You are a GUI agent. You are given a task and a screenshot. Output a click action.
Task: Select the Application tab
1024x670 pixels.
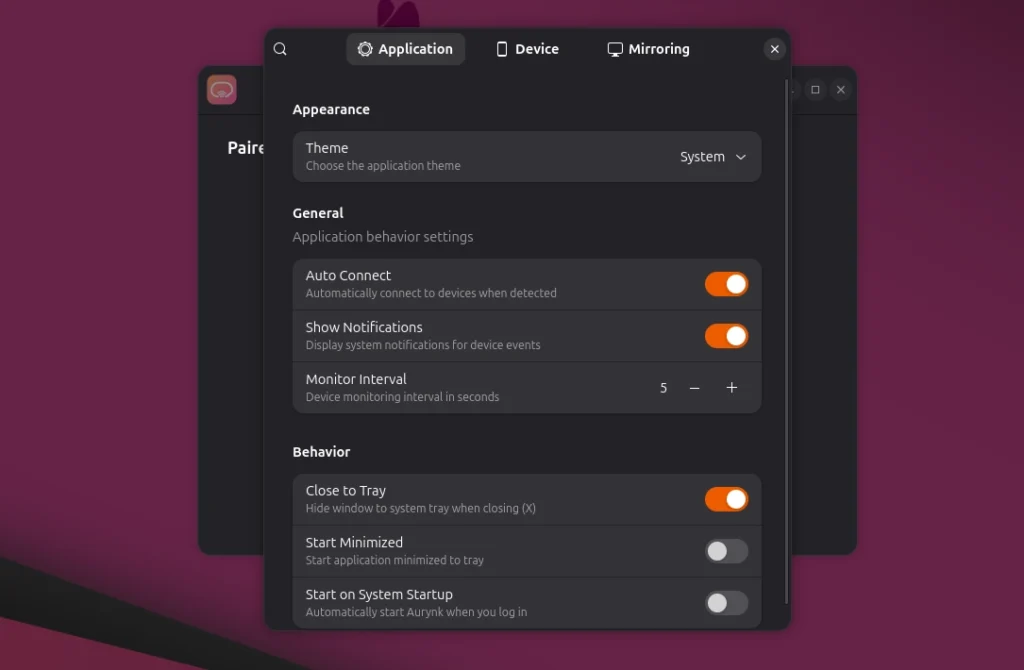tap(405, 49)
